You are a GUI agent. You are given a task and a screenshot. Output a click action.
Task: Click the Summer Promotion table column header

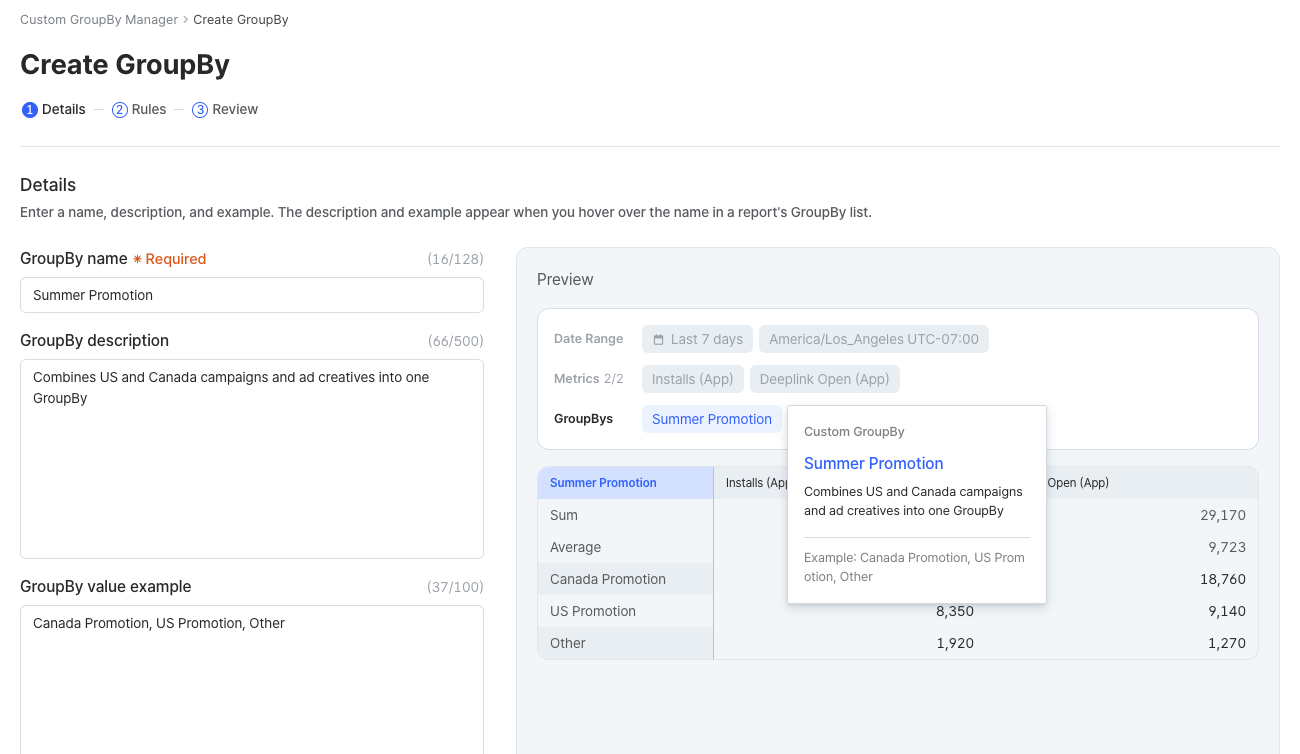(625, 483)
